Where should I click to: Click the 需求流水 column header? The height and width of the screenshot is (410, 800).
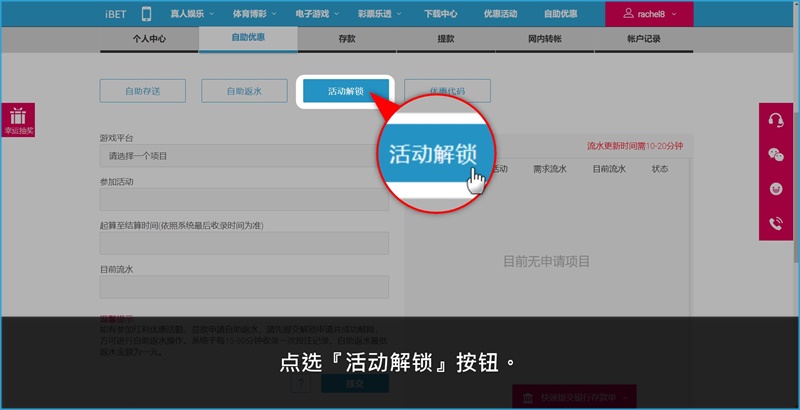tap(550, 169)
